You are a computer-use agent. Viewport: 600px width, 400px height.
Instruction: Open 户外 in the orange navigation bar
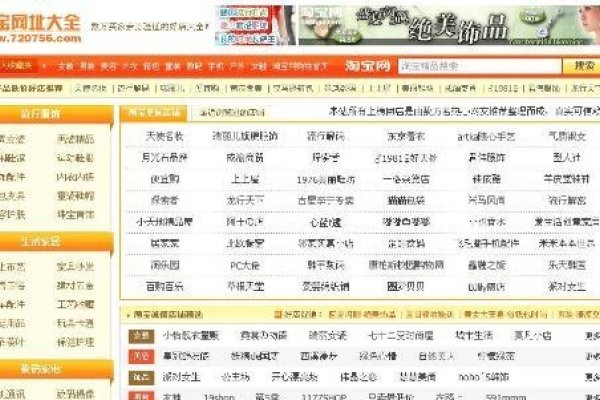[237, 66]
